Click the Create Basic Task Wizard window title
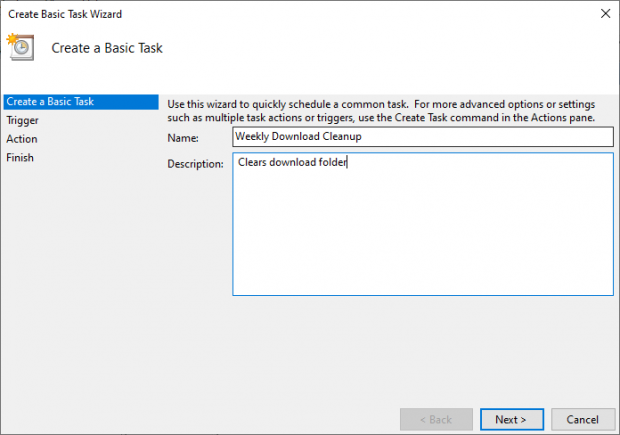Viewport: 620px width, 435px height. (65, 14)
